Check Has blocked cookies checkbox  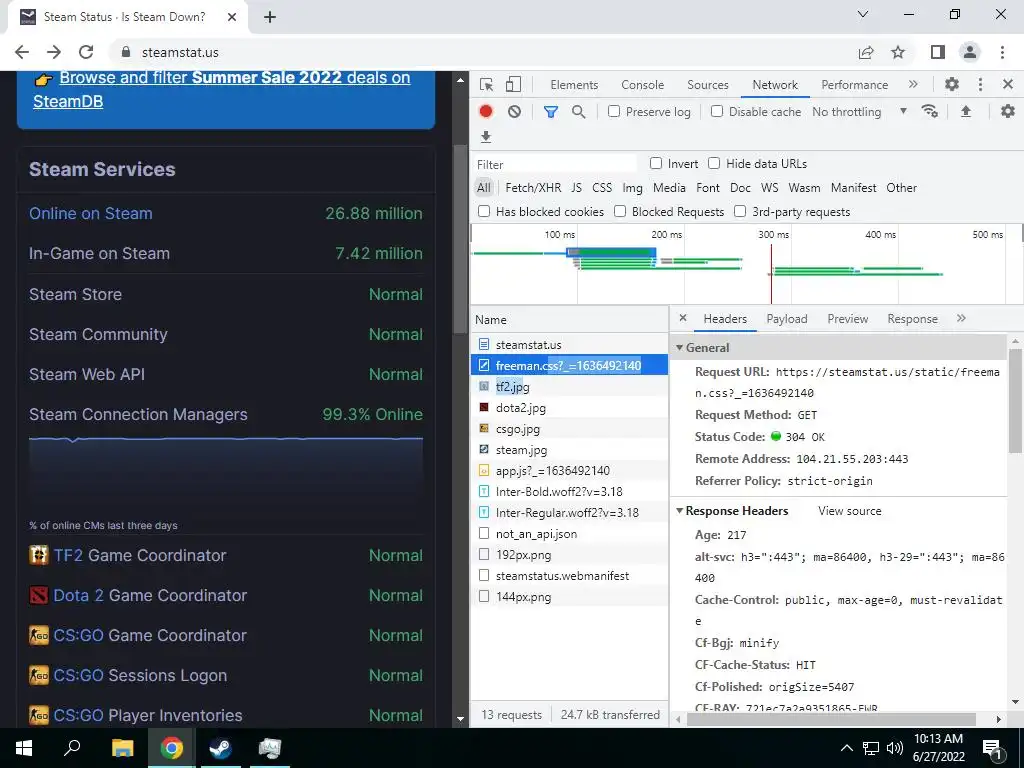coord(484,211)
